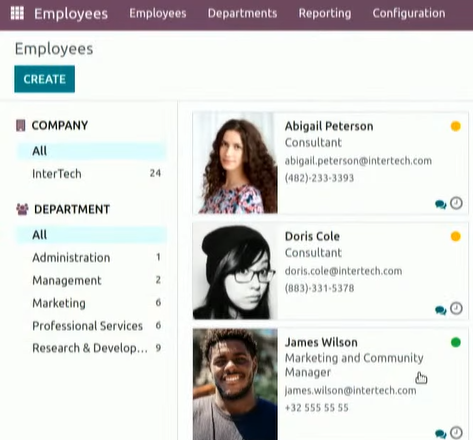Open chat icon on Abigail Peterson's card

pos(440,204)
